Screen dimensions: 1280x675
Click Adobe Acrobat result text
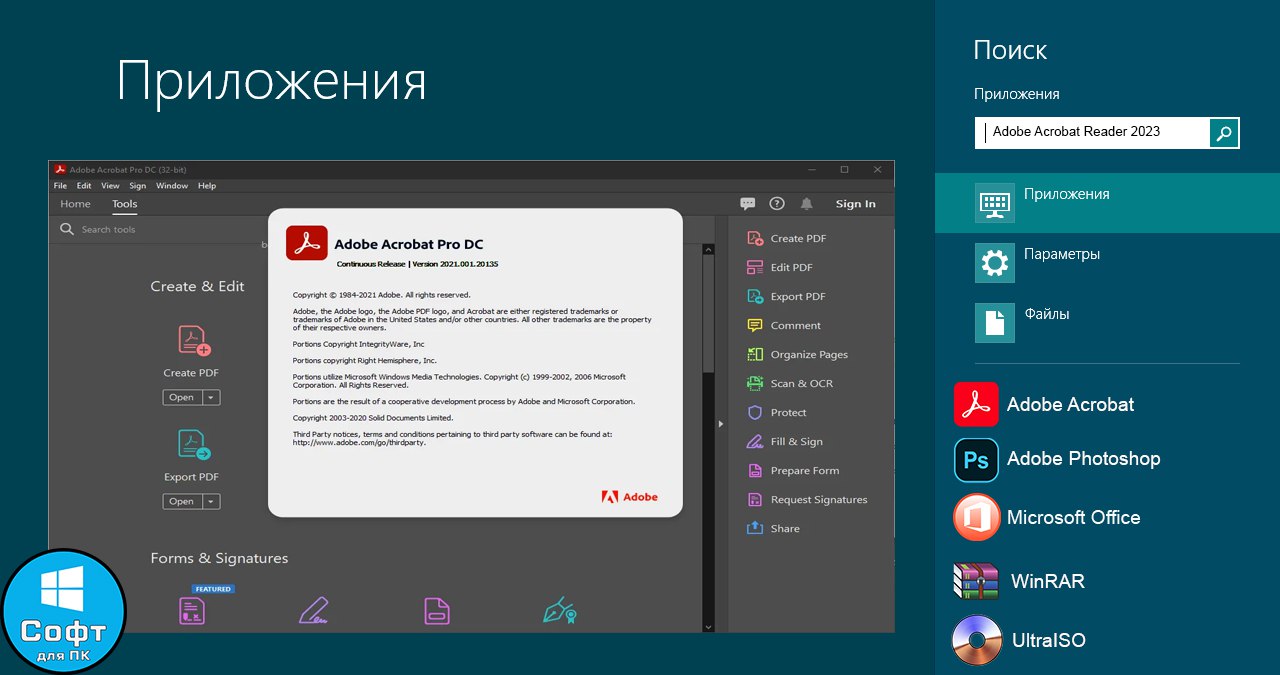pos(1070,405)
